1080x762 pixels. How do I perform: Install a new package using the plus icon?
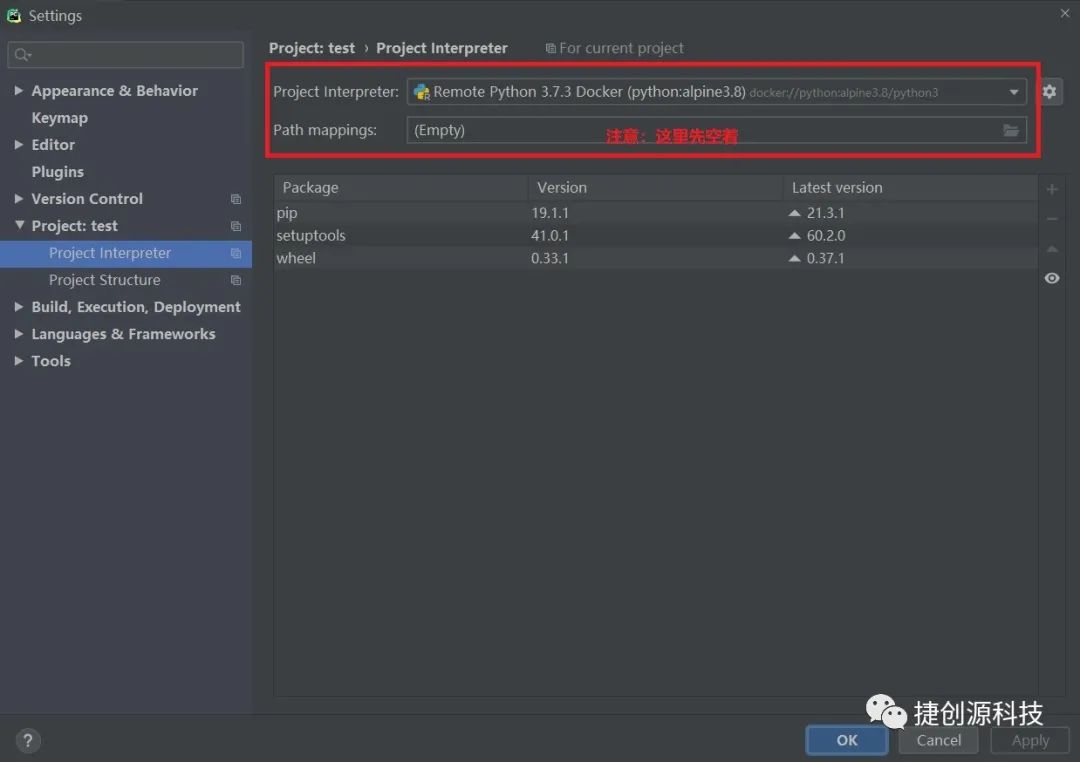(1051, 188)
